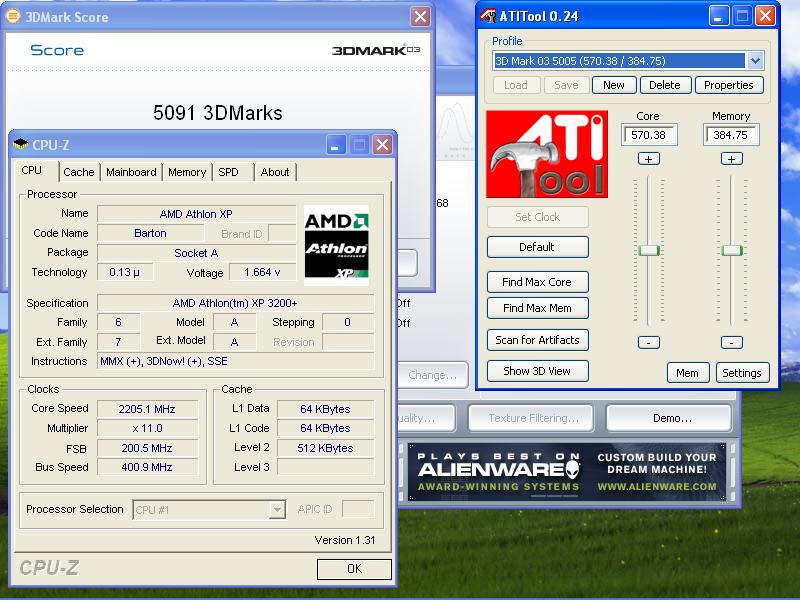Switch to the Memory tab in CPU-Z
Image resolution: width=800 pixels, height=600 pixels.
coord(187,172)
